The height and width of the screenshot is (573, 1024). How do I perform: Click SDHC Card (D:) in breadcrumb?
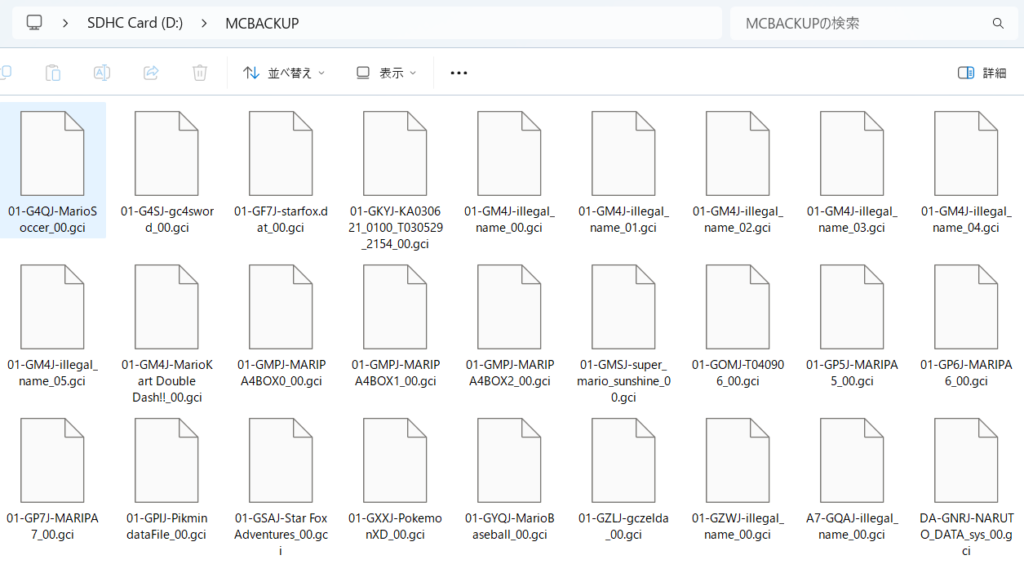click(134, 23)
